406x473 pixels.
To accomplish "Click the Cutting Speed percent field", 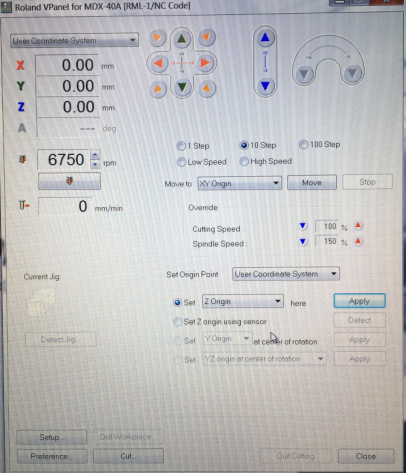I will point(326,226).
